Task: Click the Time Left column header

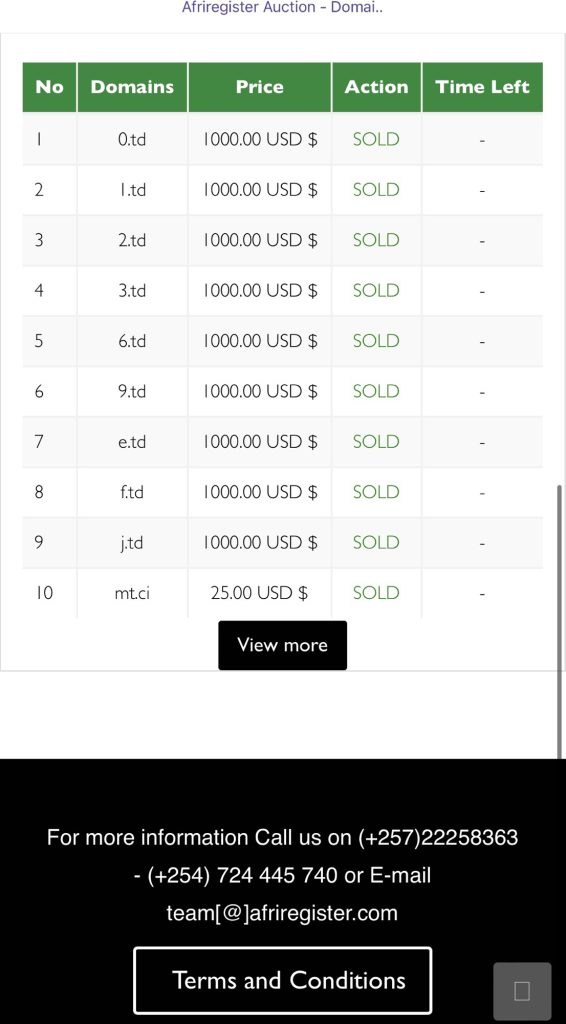Action: pyautogui.click(x=482, y=87)
